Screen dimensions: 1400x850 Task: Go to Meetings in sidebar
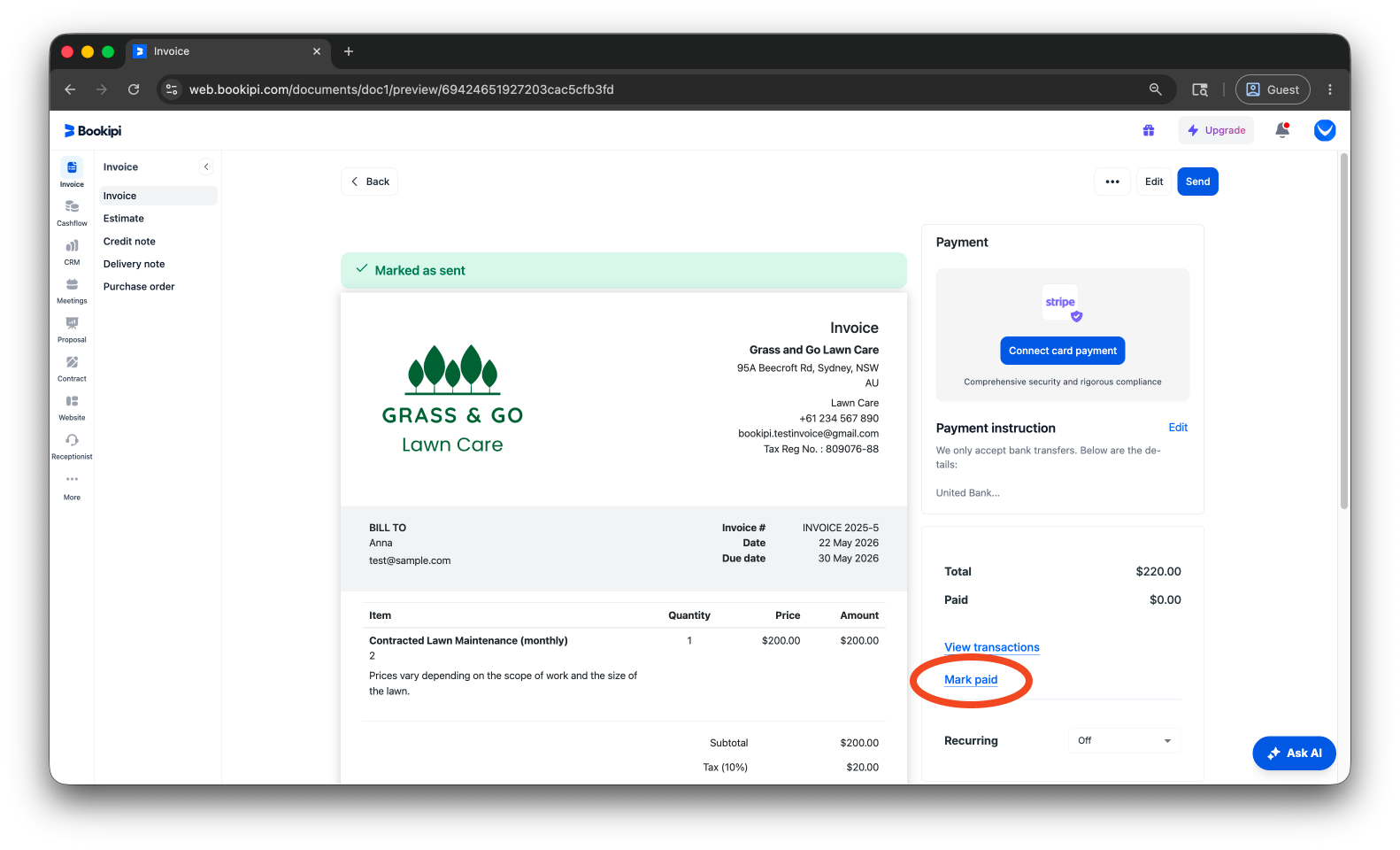click(x=72, y=290)
